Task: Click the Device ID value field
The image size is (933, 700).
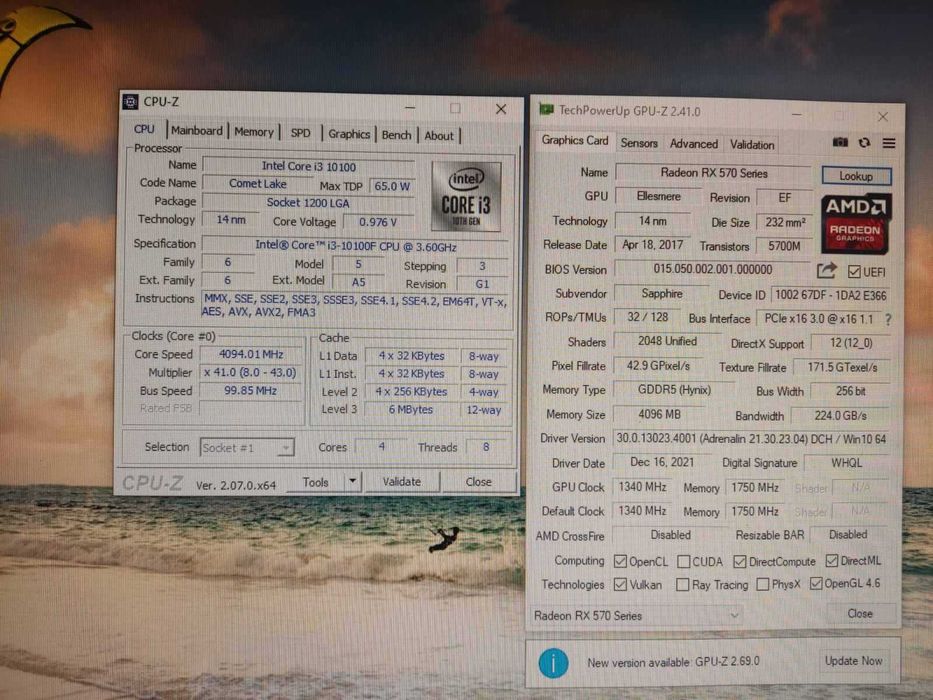Action: click(x=831, y=295)
